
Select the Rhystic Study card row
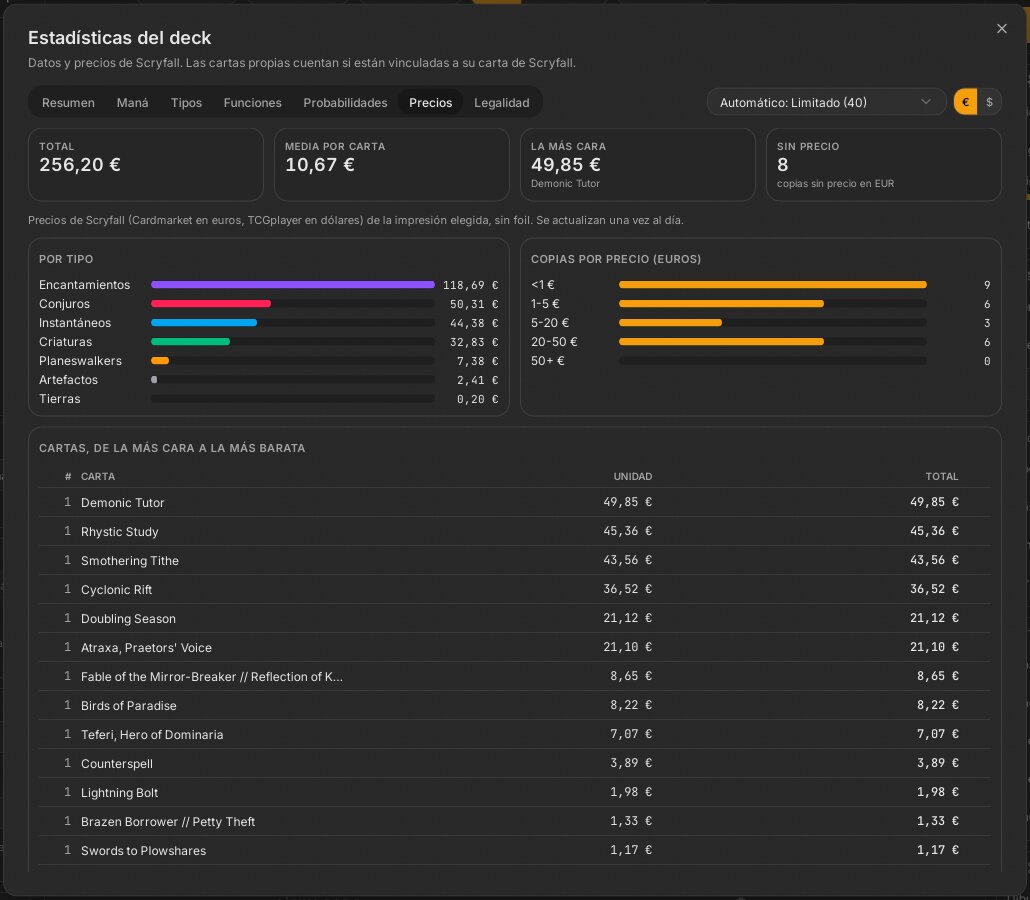coord(514,531)
